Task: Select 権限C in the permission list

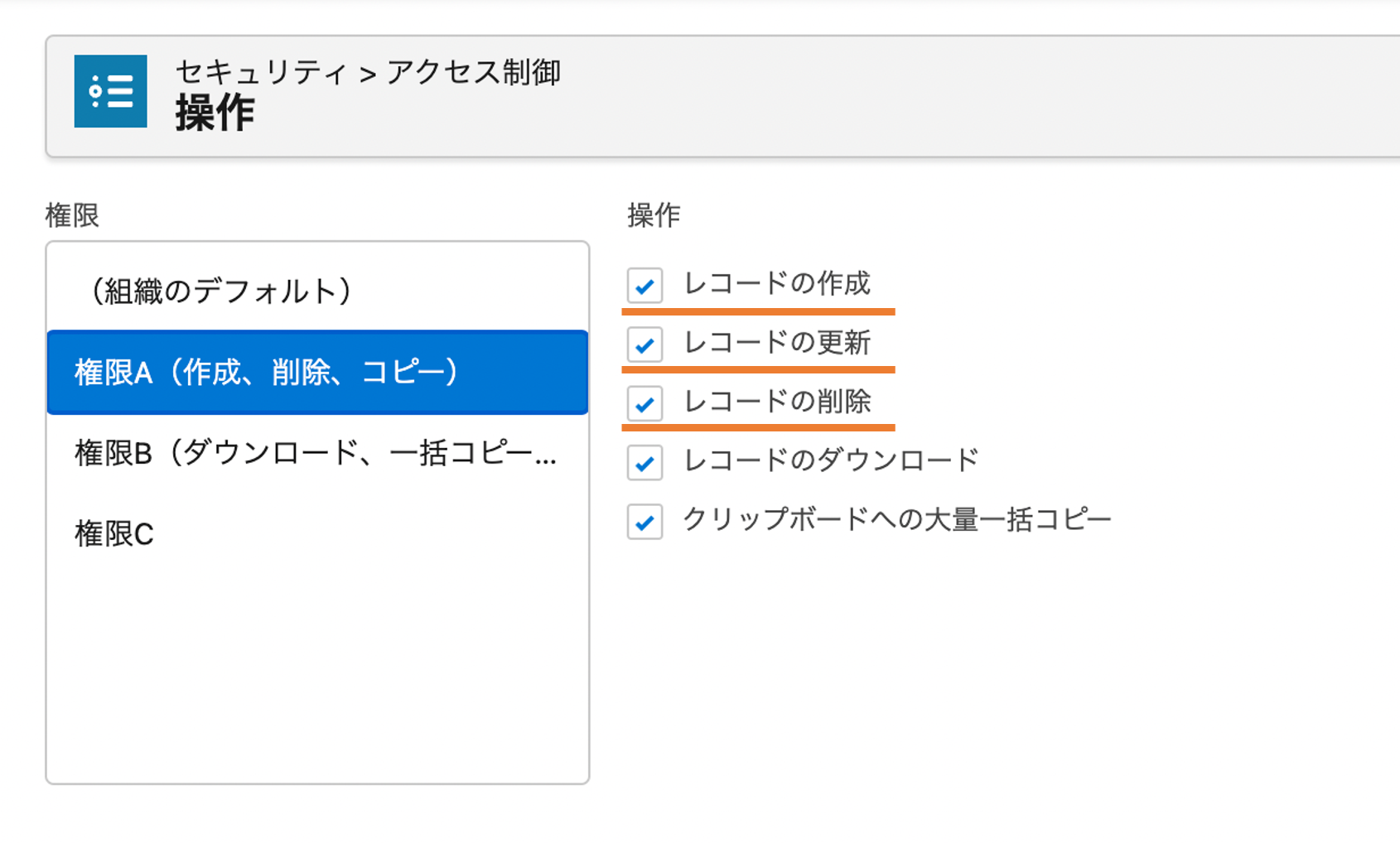Action: pyautogui.click(x=317, y=533)
